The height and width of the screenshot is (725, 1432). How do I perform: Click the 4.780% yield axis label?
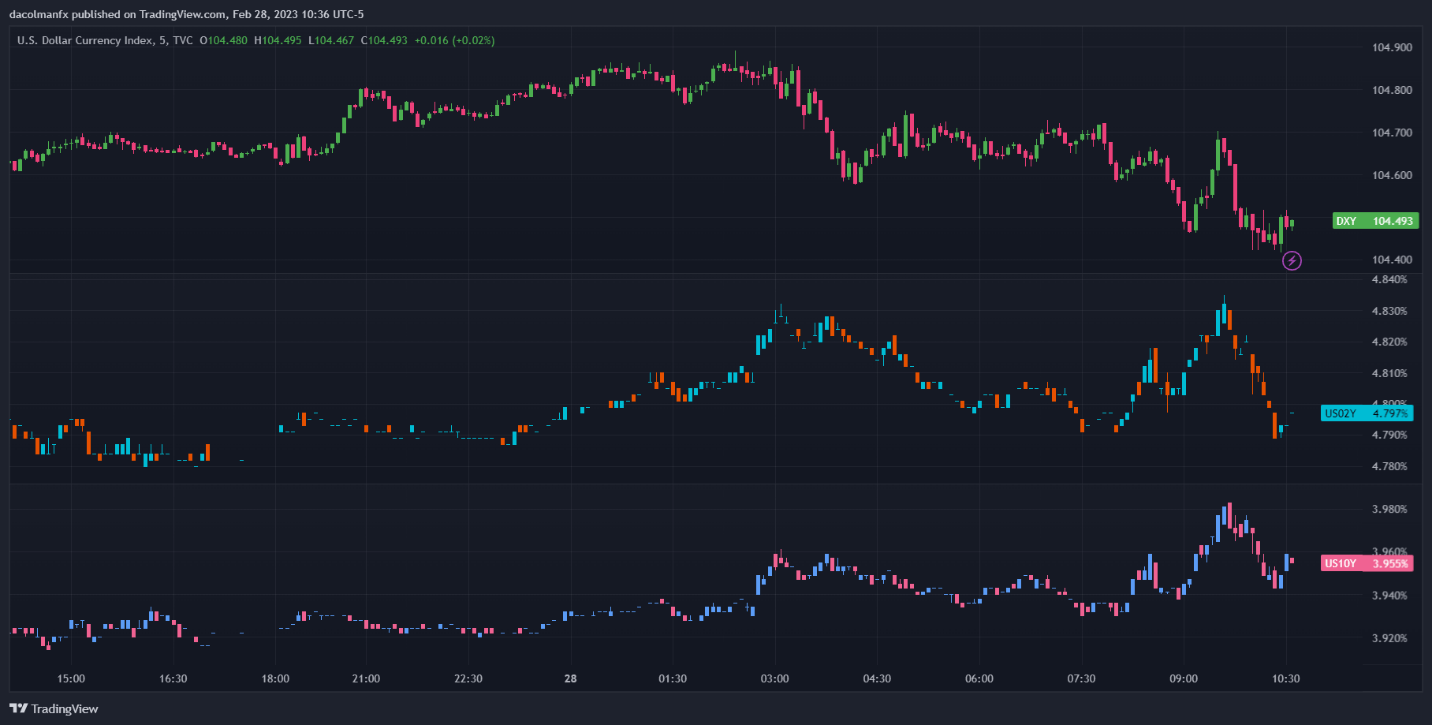(x=1389, y=466)
